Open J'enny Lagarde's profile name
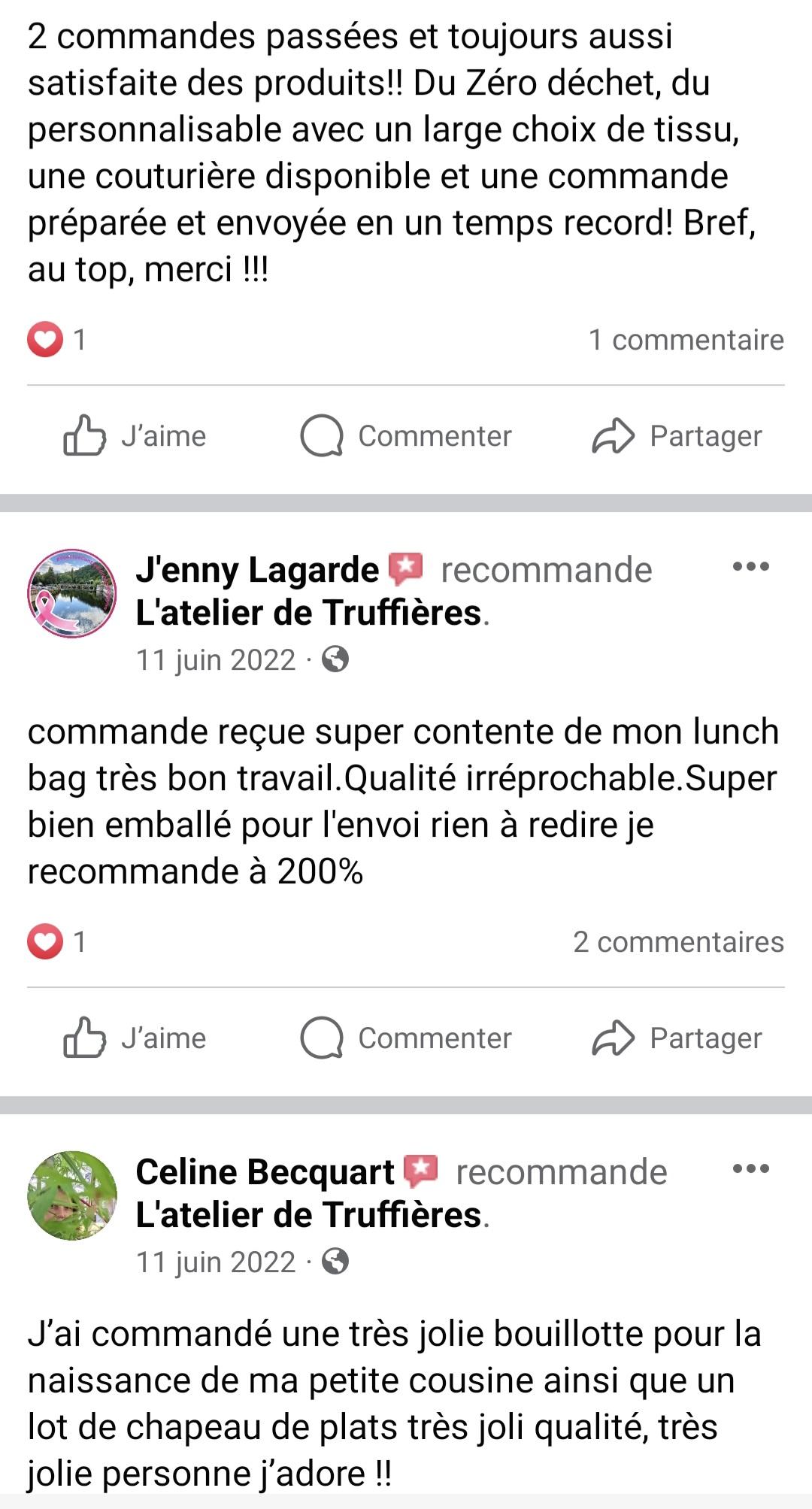Screen dimensions: 812x1509 [257, 570]
